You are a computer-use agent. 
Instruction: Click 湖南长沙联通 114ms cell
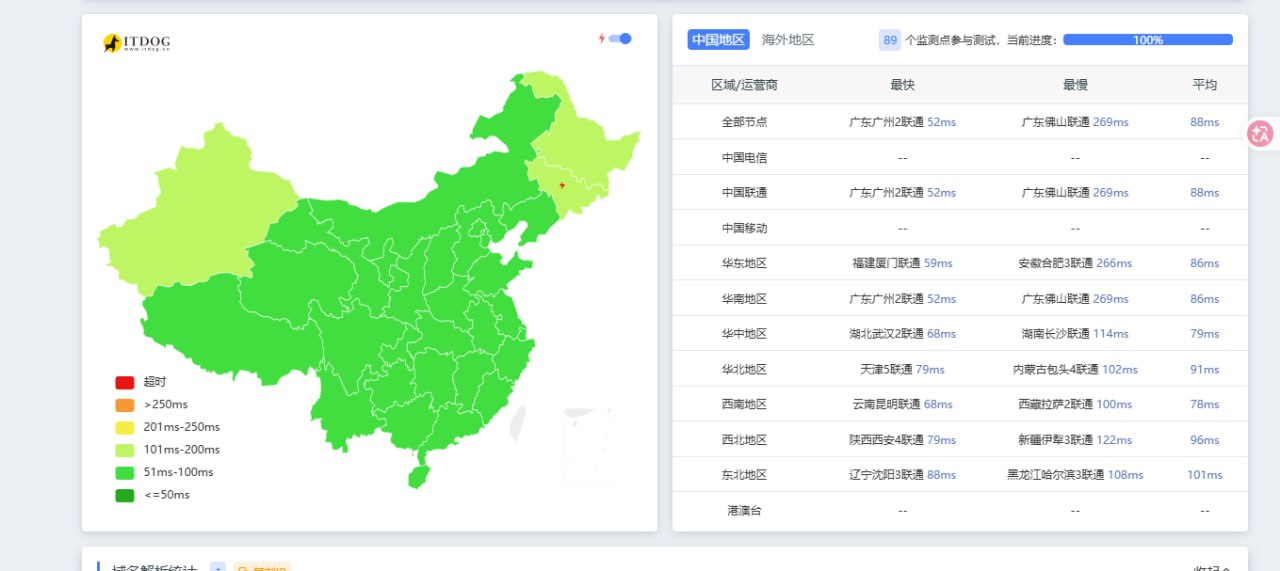1075,334
